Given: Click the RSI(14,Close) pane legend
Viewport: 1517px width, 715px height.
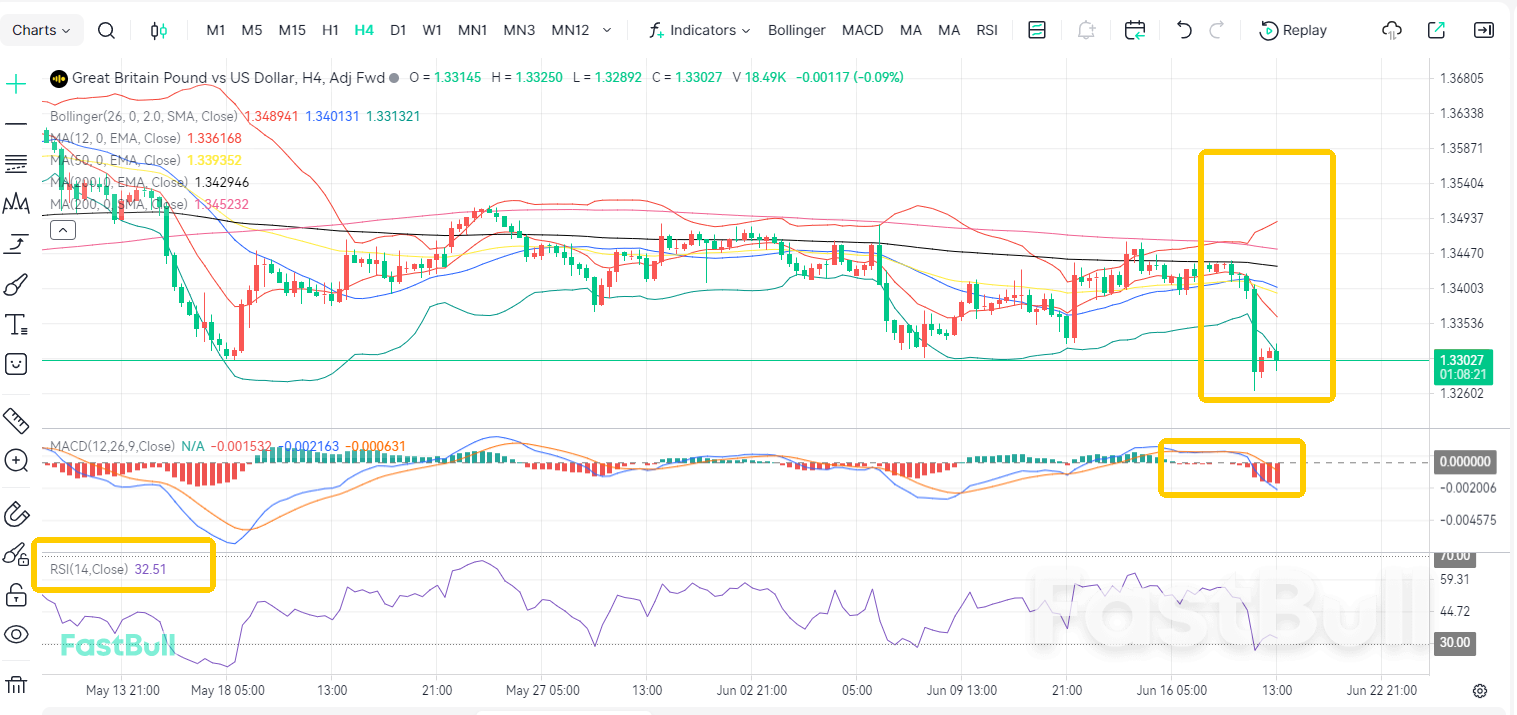Looking at the screenshot, I should (x=89, y=569).
